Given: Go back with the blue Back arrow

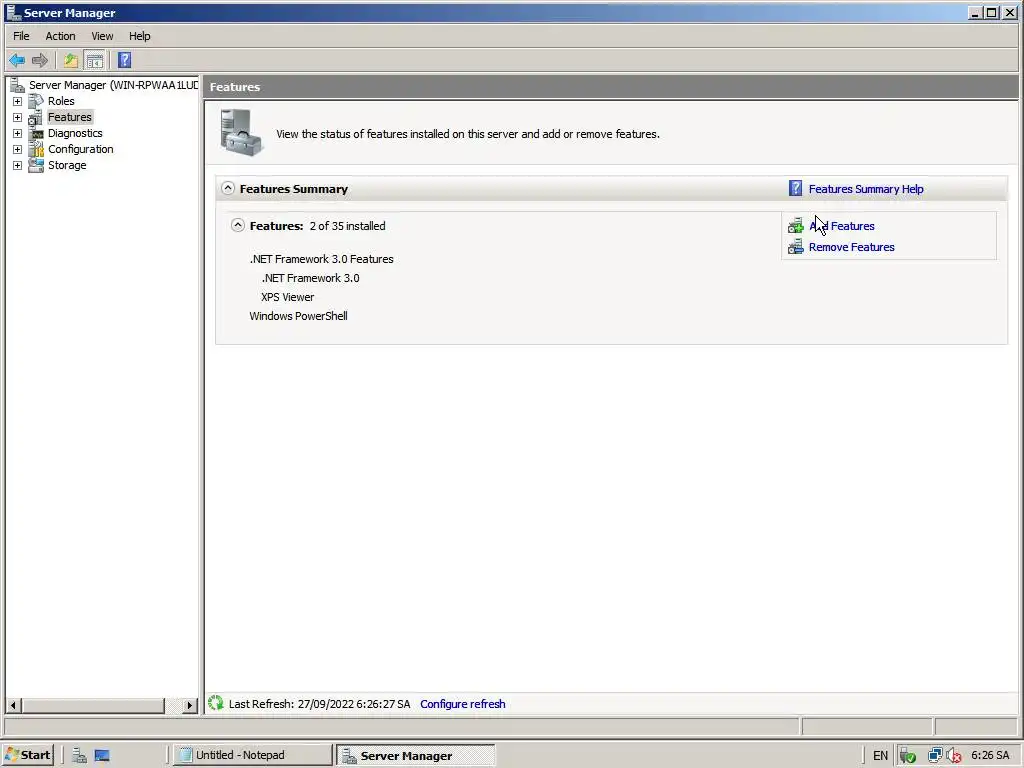Looking at the screenshot, I should coord(17,61).
